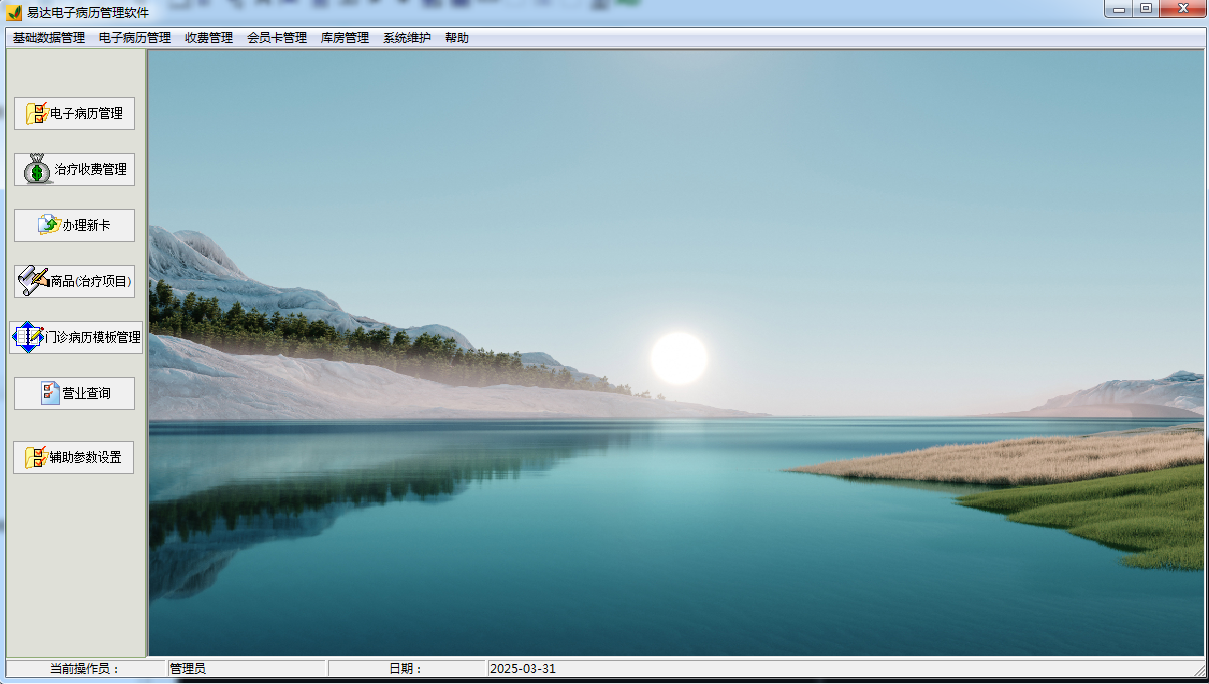This screenshot has width=1209, height=684.
Task: Maximize the application window
Action: pos(1146,9)
